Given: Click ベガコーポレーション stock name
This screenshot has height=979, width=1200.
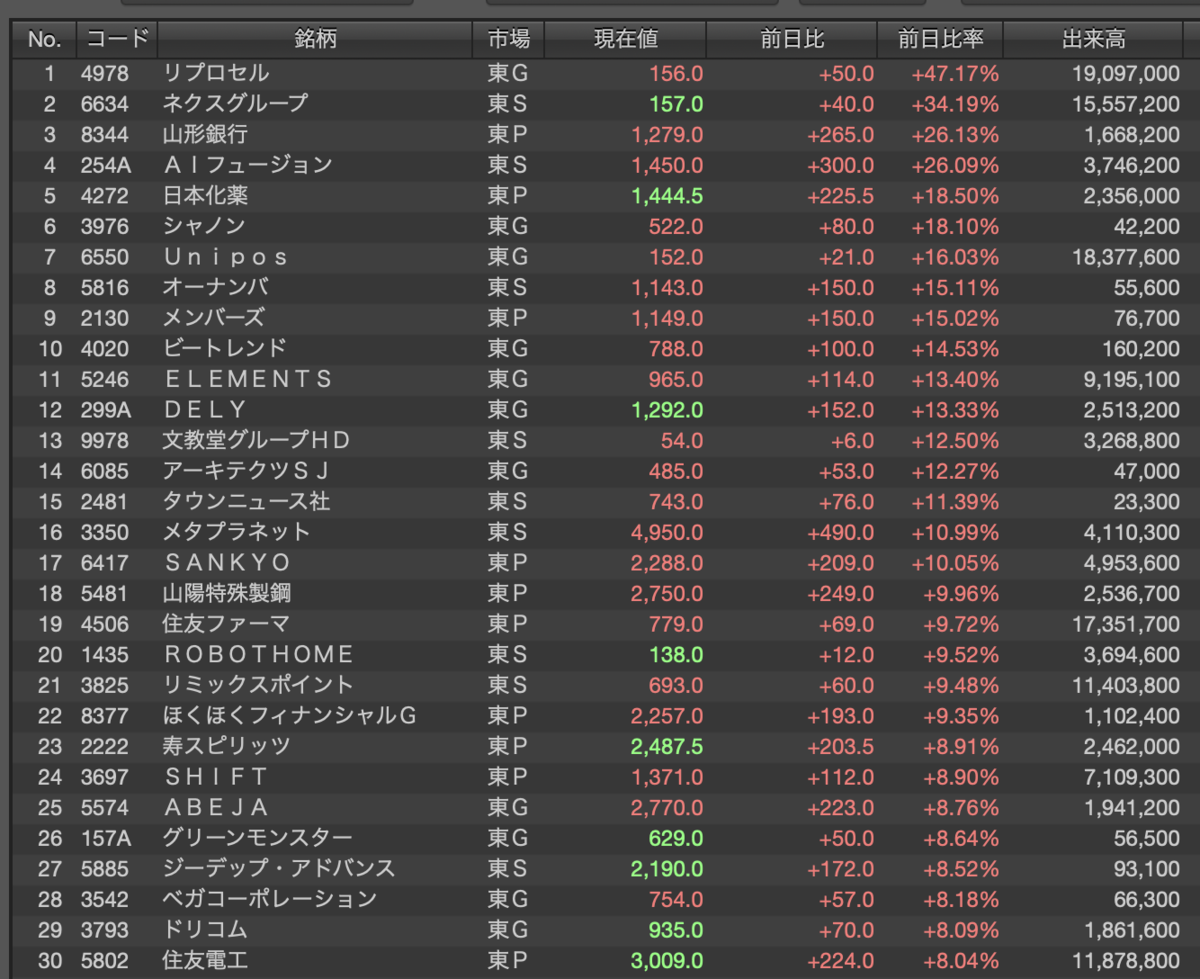Looking at the screenshot, I should click(269, 899).
